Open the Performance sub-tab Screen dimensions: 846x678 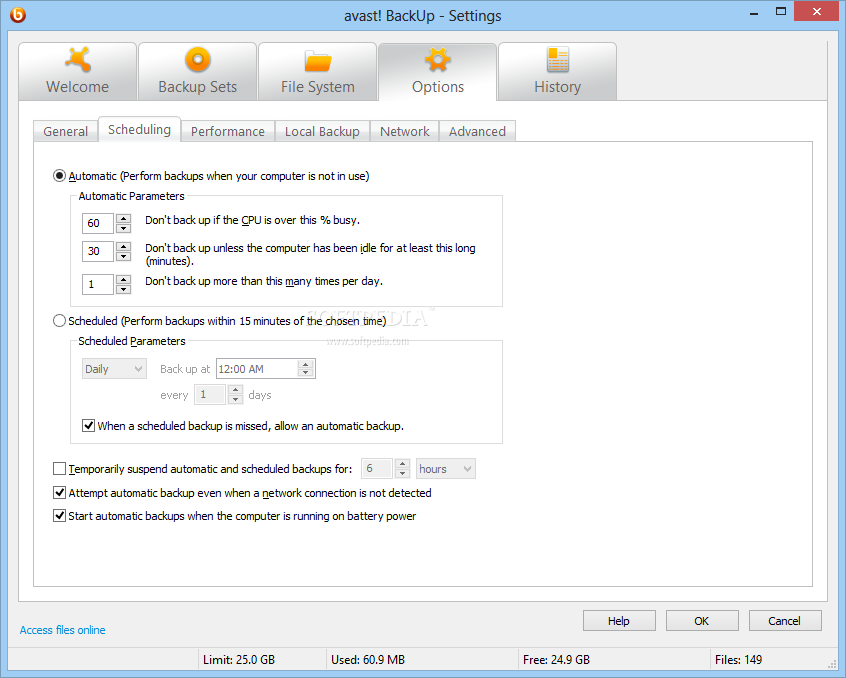[228, 131]
